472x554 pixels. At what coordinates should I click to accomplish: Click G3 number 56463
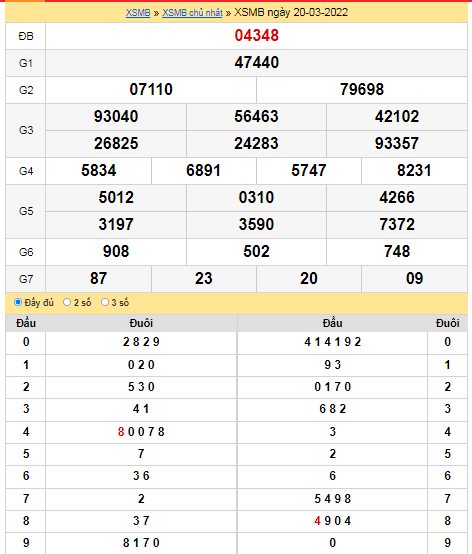coord(256,117)
